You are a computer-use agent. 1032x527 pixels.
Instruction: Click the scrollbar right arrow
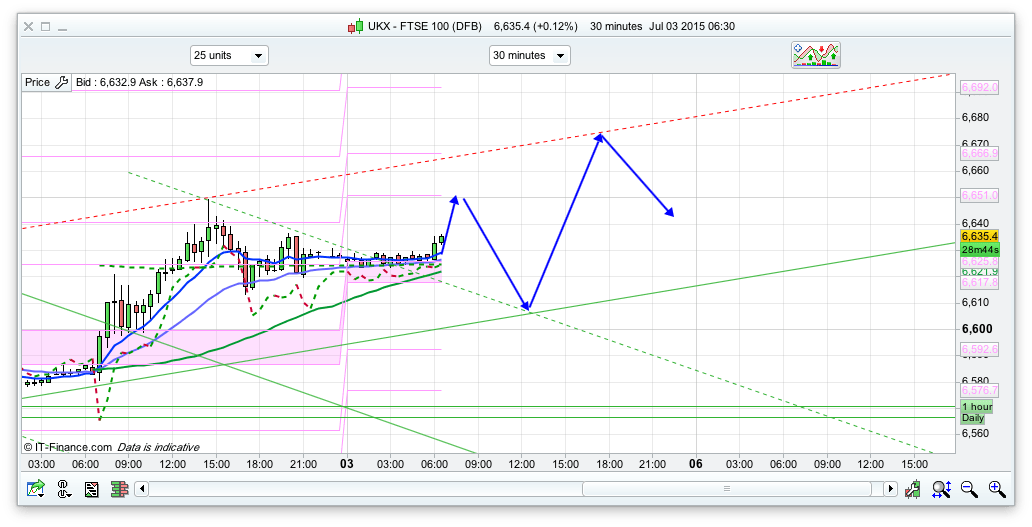[x=890, y=489]
